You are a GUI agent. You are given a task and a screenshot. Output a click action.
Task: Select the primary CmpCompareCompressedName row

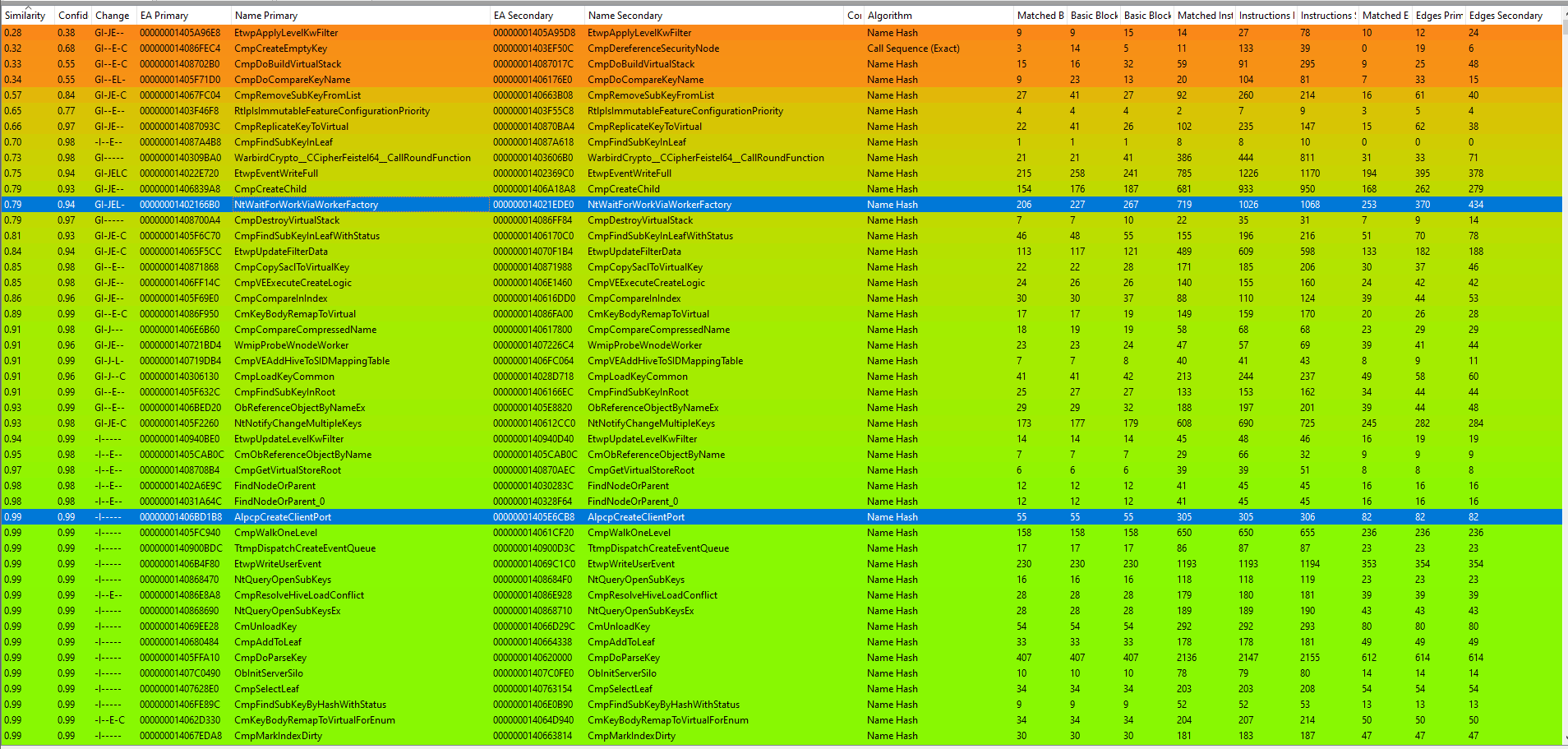coord(305,330)
